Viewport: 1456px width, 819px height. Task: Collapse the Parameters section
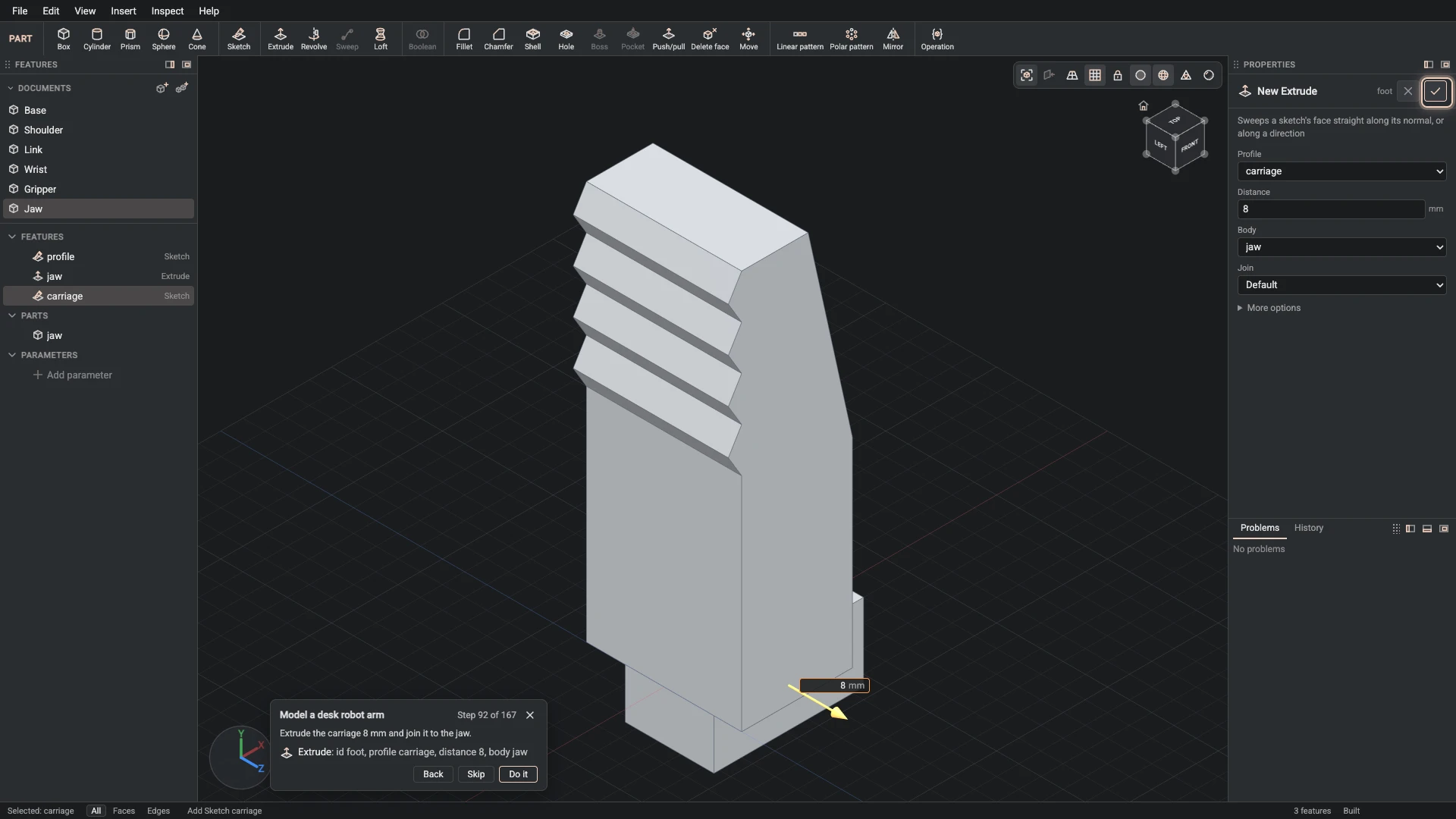point(12,355)
